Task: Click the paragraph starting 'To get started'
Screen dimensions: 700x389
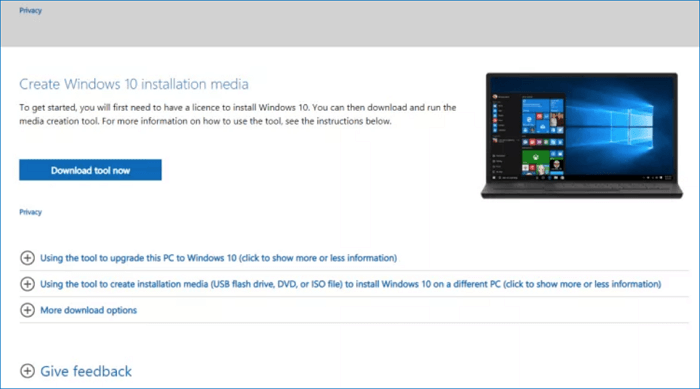Action: [238, 114]
